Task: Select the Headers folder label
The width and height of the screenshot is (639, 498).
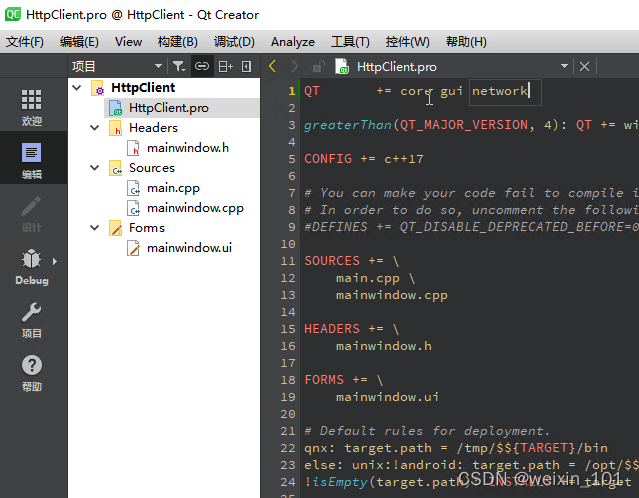Action: pos(153,128)
